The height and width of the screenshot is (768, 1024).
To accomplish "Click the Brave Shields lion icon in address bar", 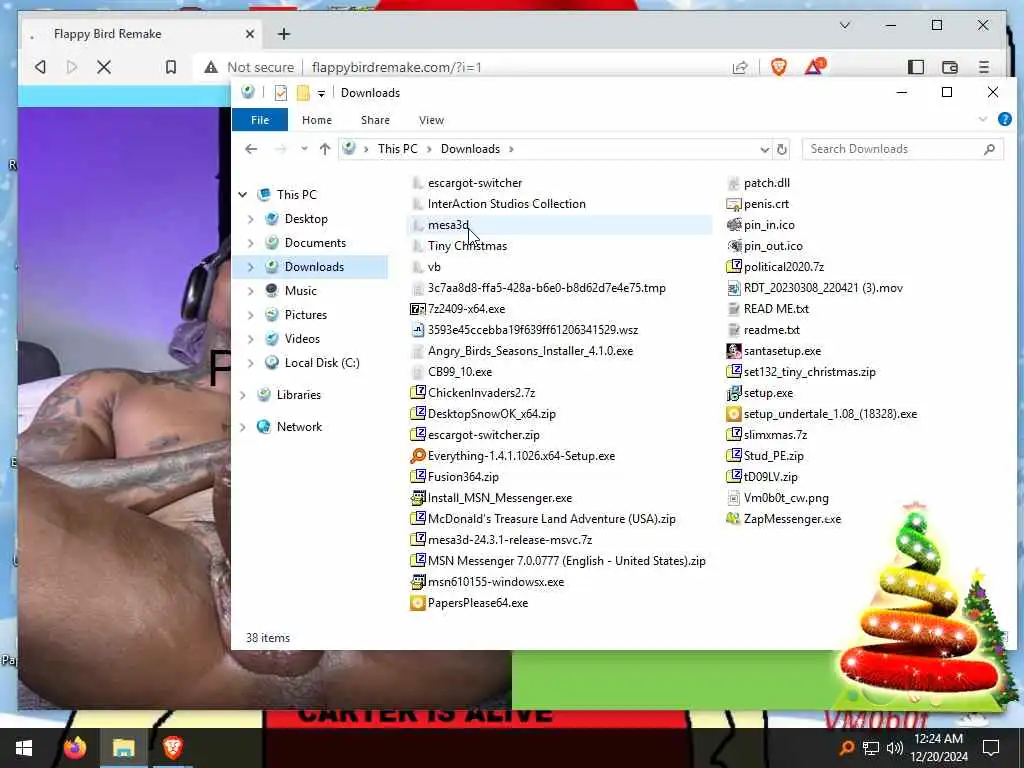I will 778,67.
